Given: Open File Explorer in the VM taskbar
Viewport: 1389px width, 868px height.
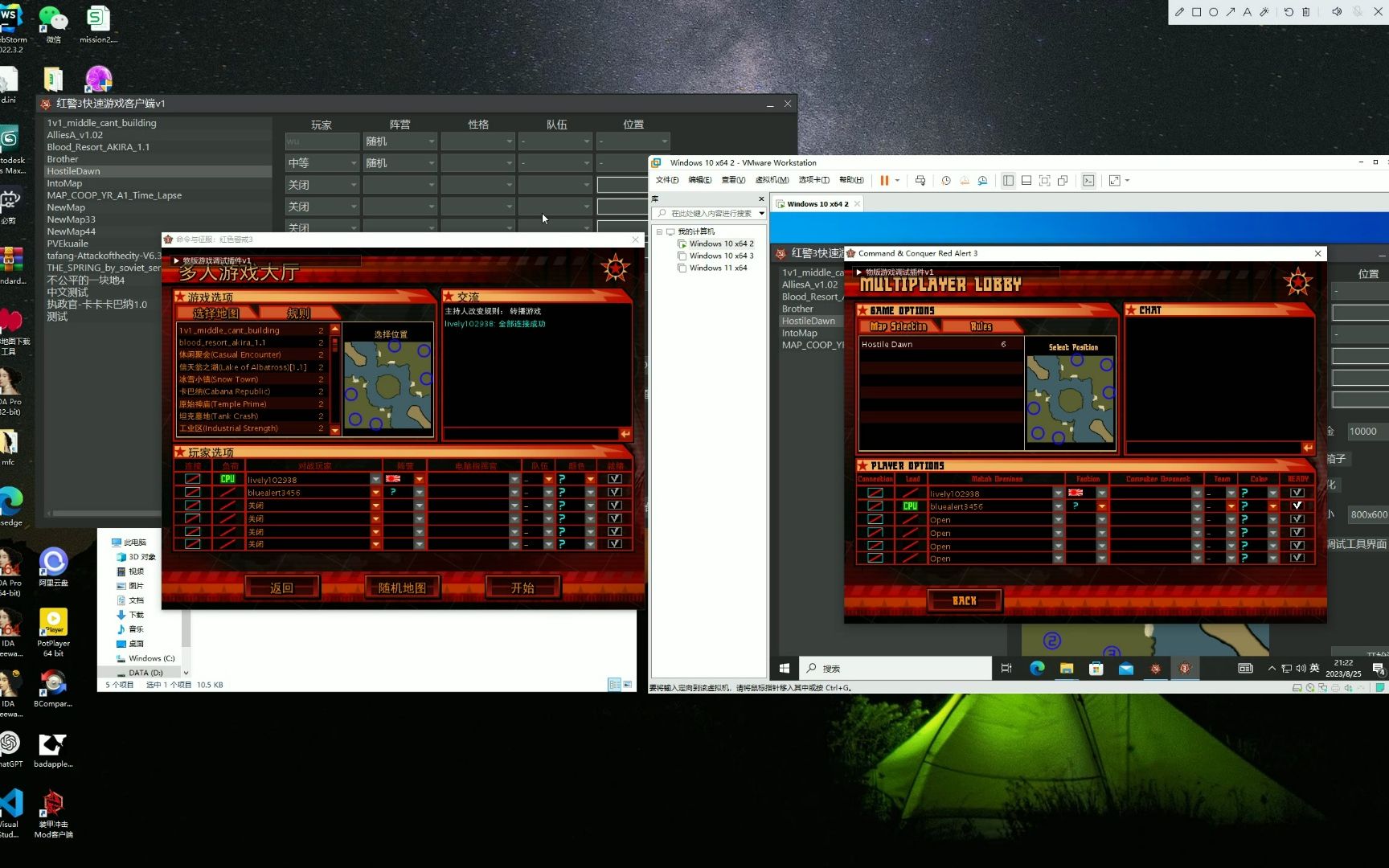Looking at the screenshot, I should [1067, 668].
